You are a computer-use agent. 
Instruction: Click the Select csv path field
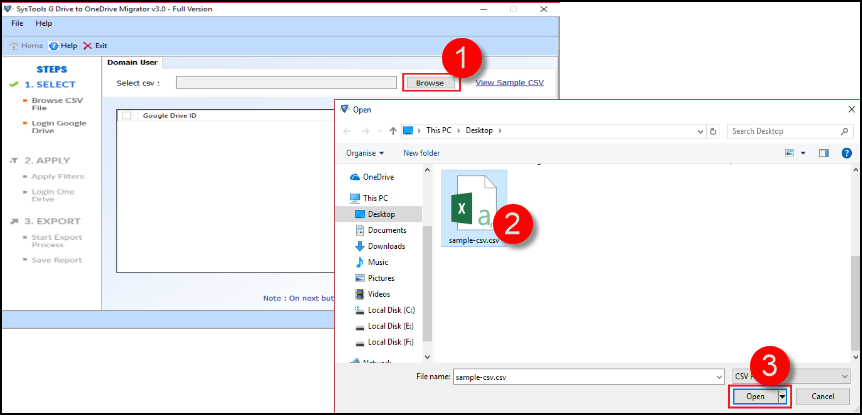point(286,82)
